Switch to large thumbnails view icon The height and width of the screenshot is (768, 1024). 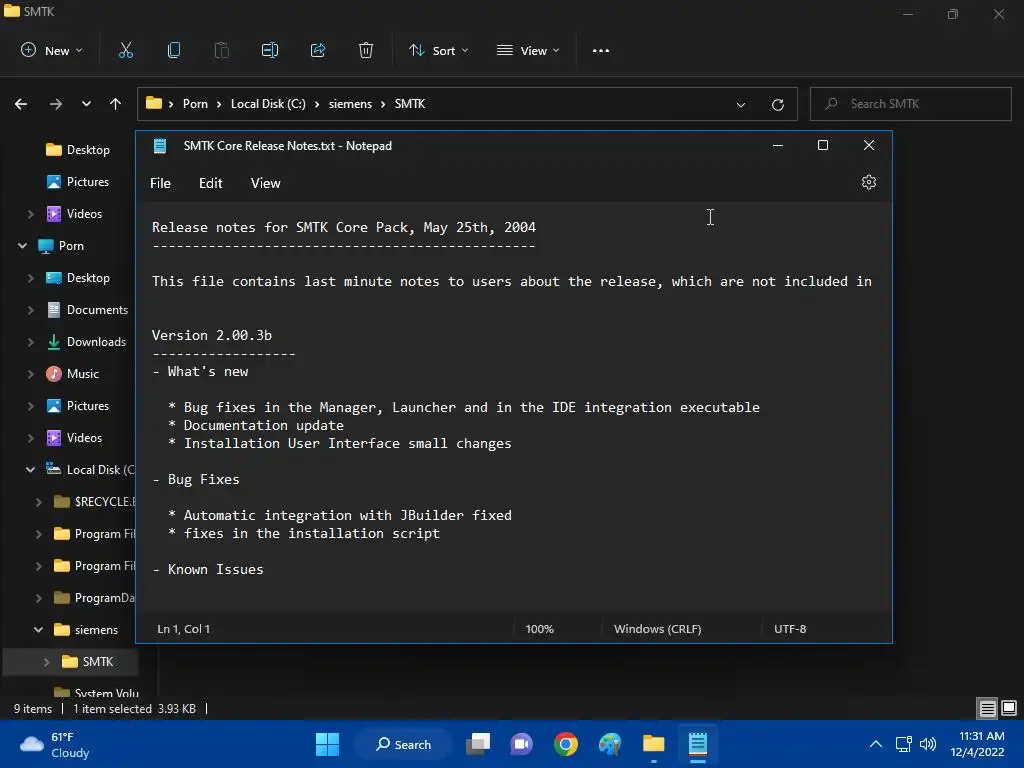1009,708
